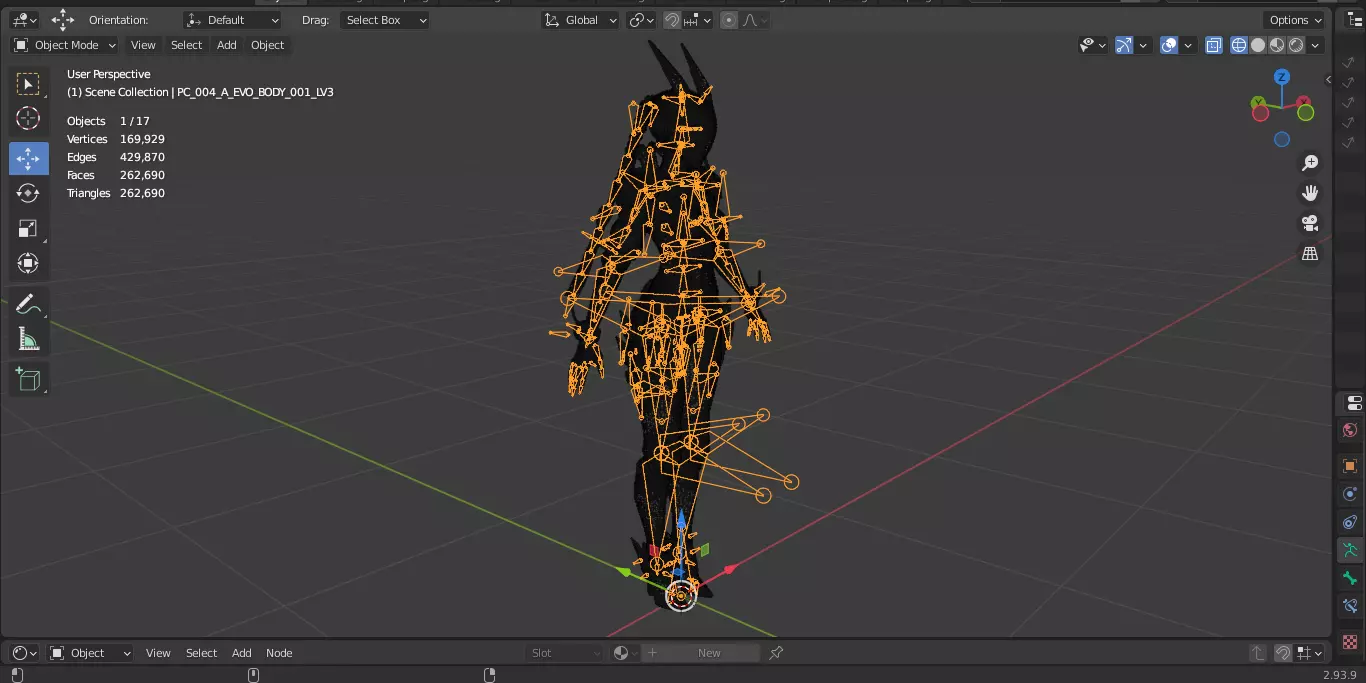Click the Pan view hand icon
This screenshot has width=1366, height=683.
point(1310,193)
